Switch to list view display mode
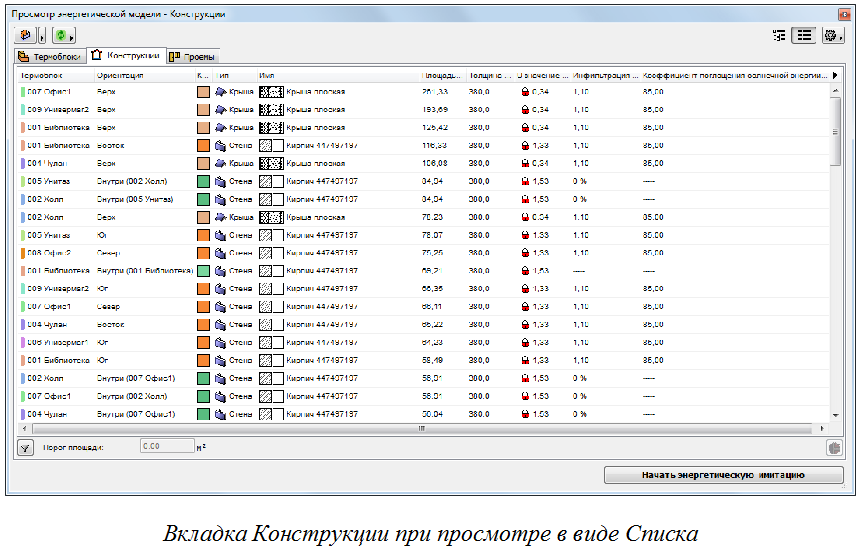Viewport: 860px width, 552px height. (x=804, y=36)
